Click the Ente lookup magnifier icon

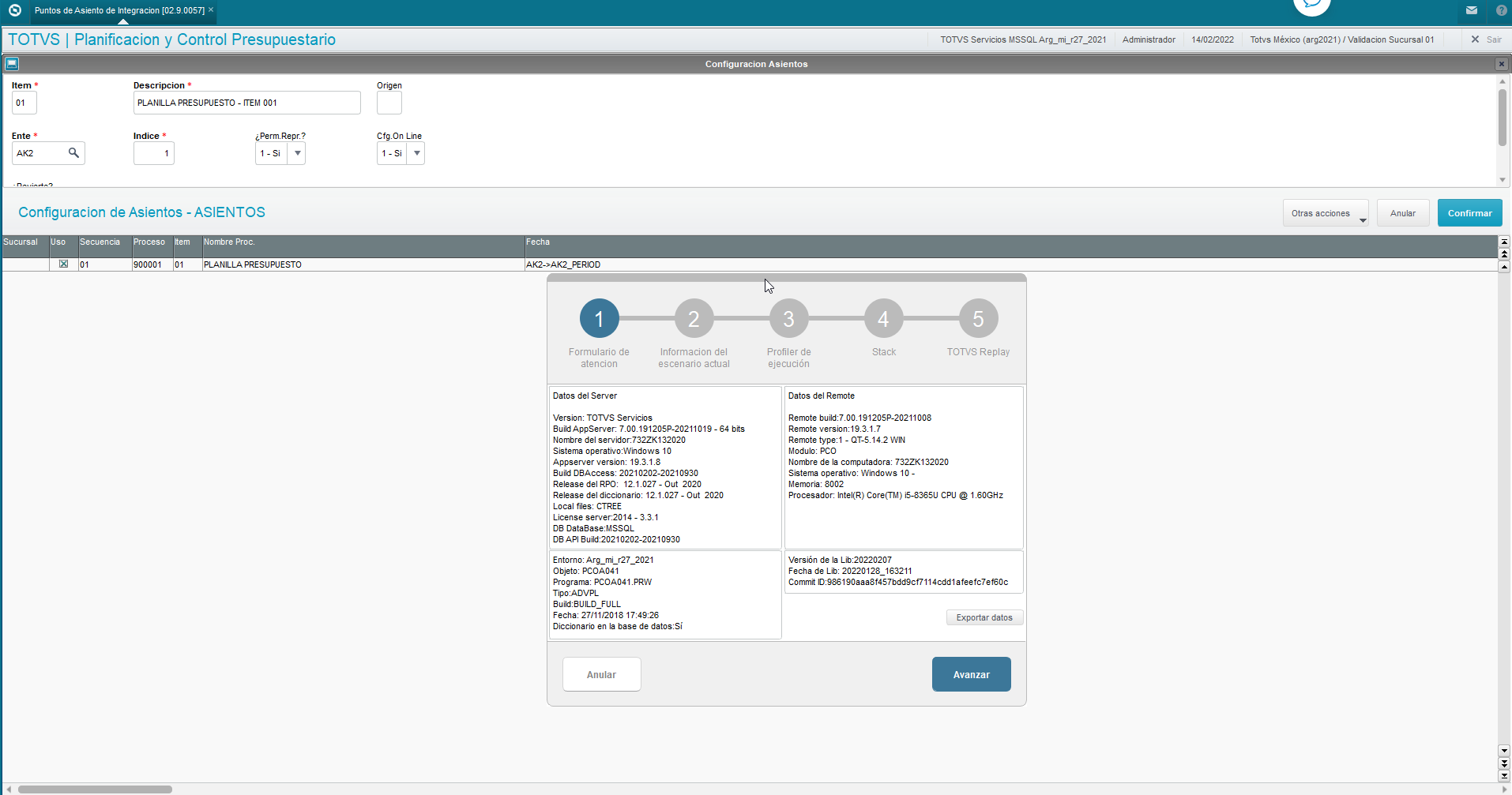[73, 152]
